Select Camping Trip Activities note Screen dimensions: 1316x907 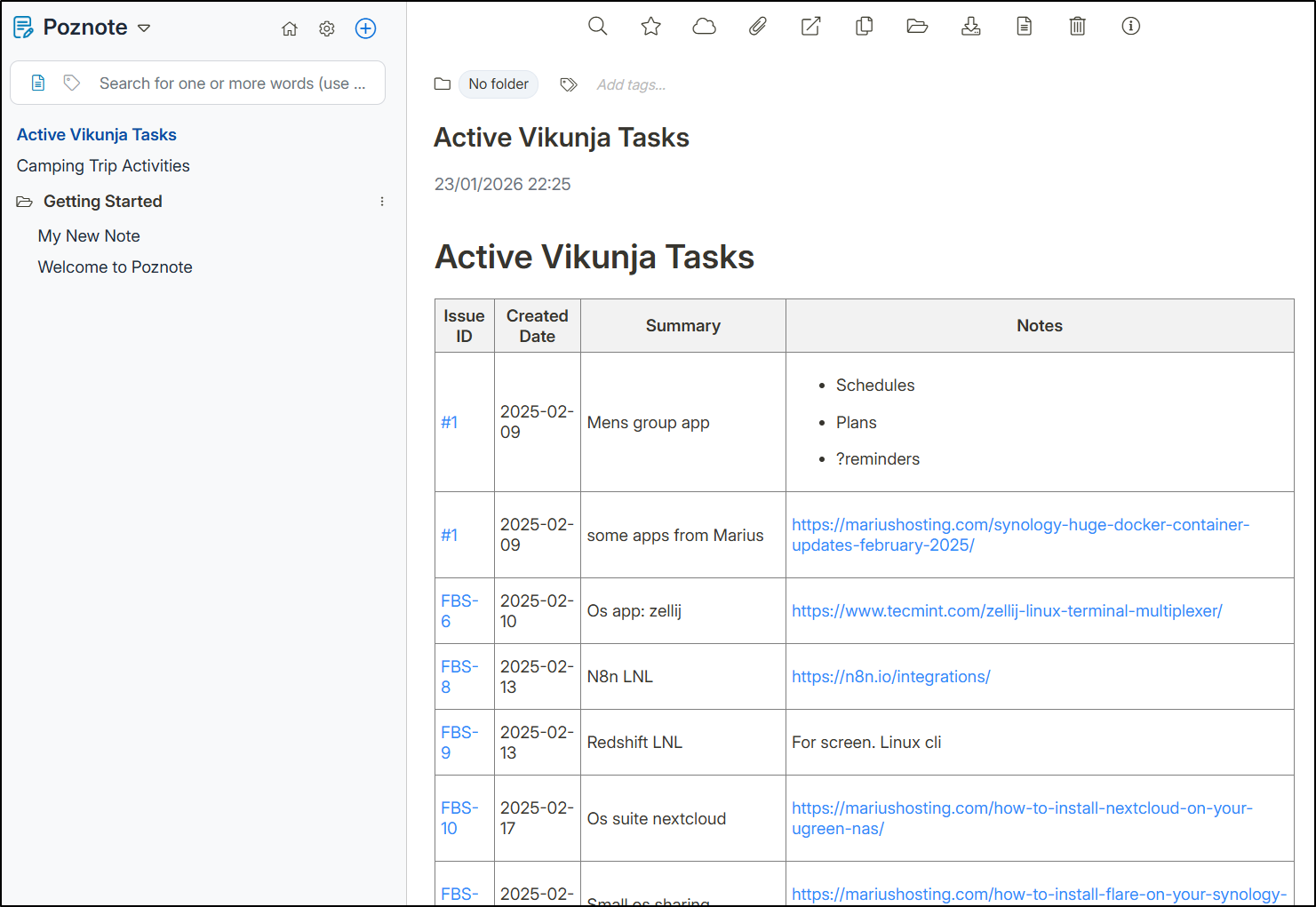(103, 166)
